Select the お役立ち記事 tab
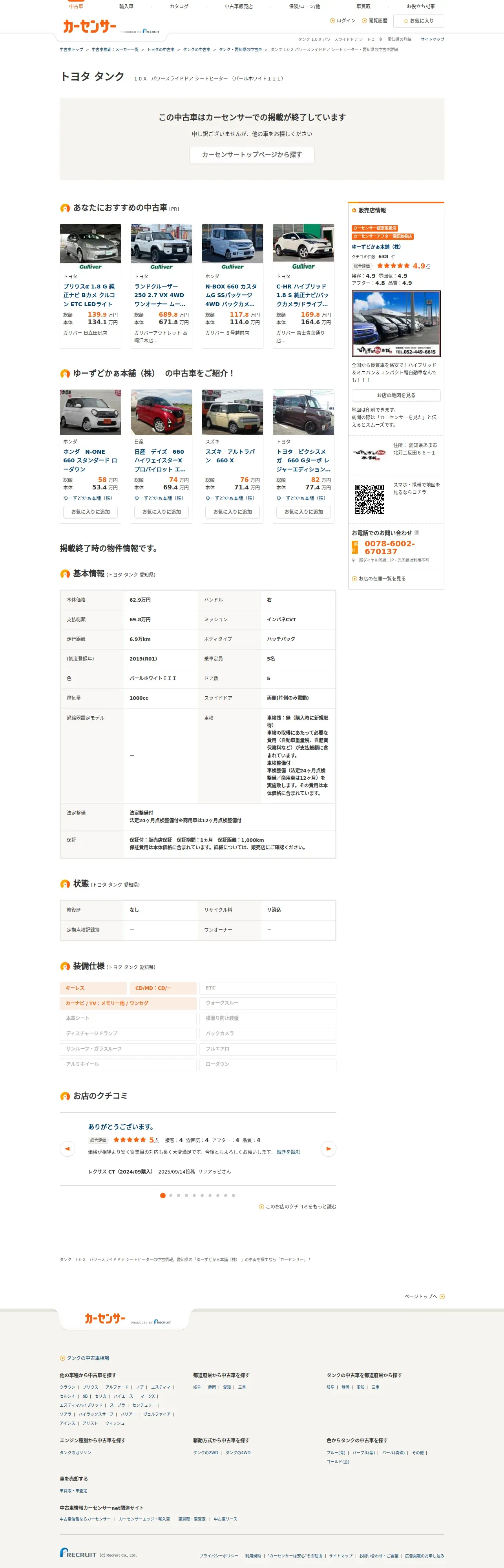 tap(421, 6)
